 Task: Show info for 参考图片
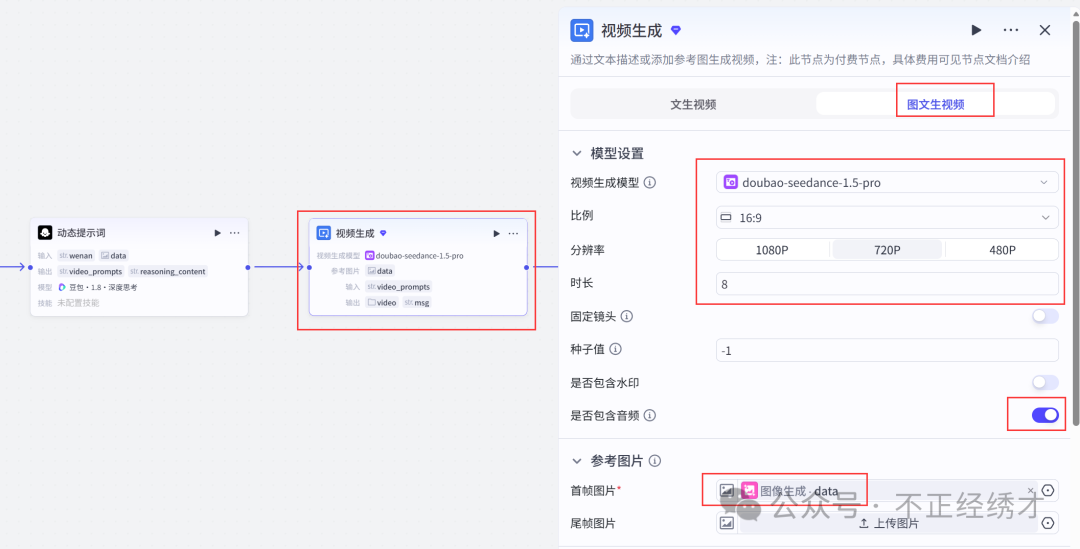[x=655, y=461]
